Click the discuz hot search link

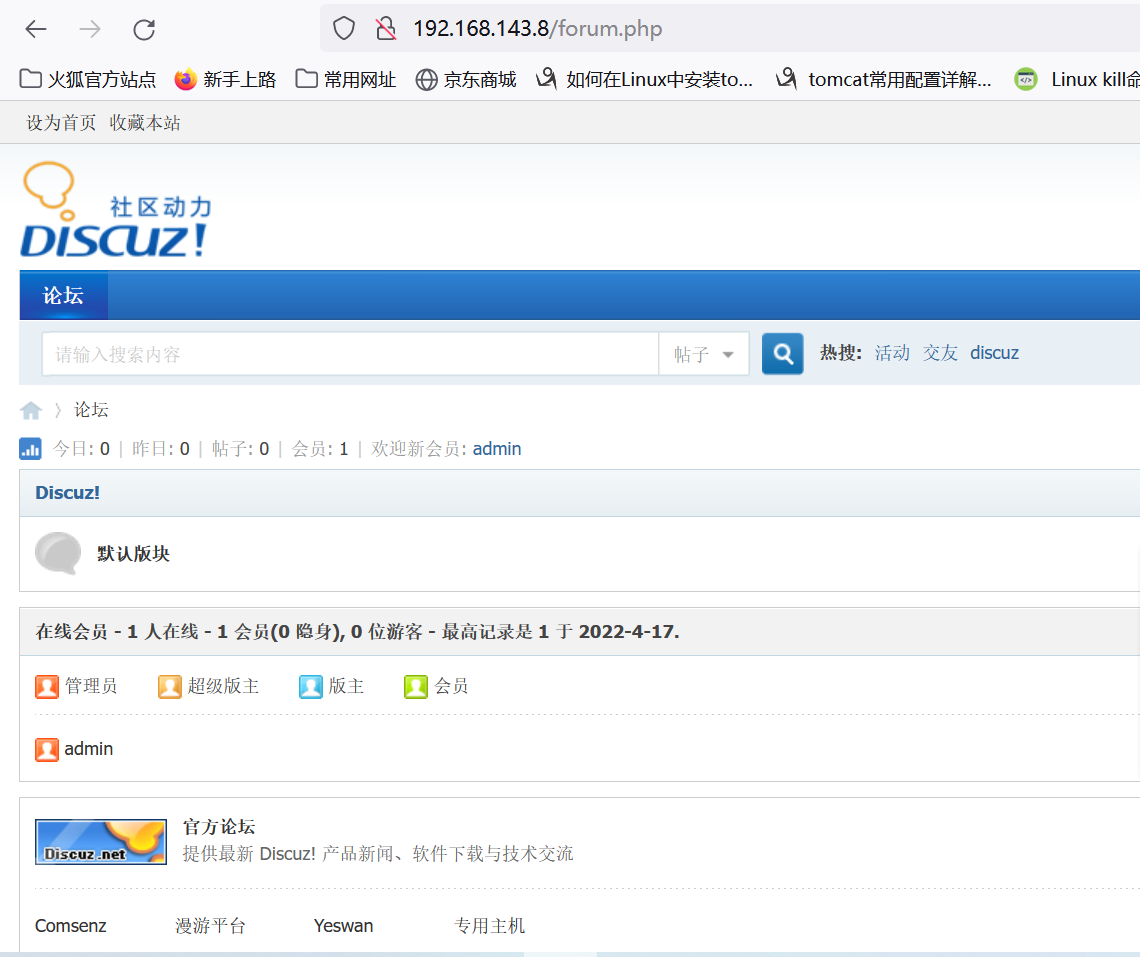click(x=994, y=352)
